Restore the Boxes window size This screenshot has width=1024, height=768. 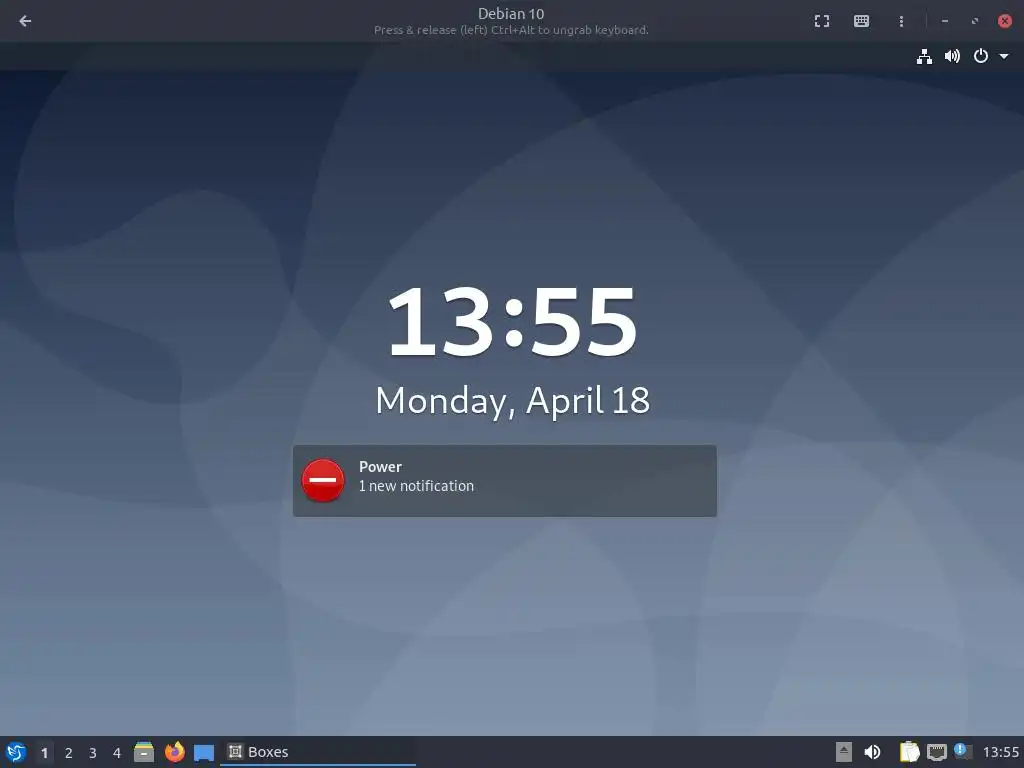975,21
